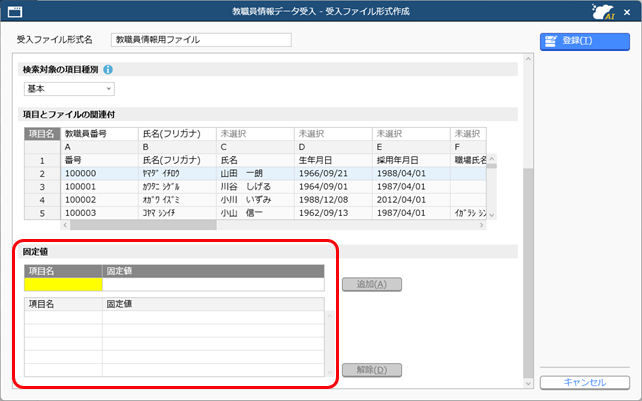Close the dialog with the X button
Screen dimensions: 642x401
[x=627, y=12]
